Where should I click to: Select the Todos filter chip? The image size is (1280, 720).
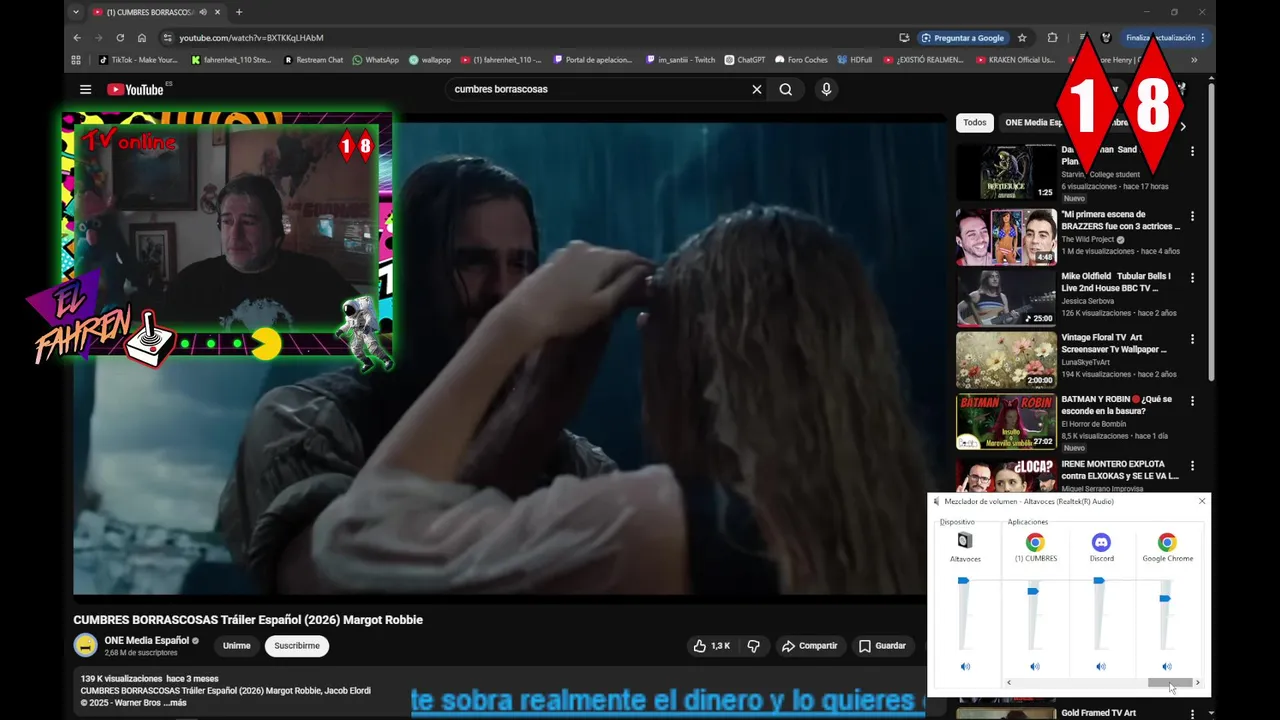coord(975,123)
